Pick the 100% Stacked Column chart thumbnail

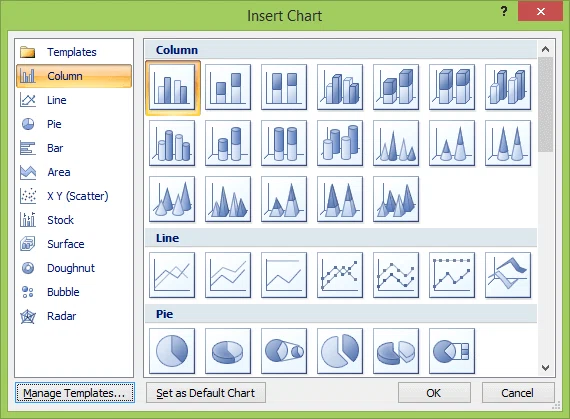(x=284, y=88)
